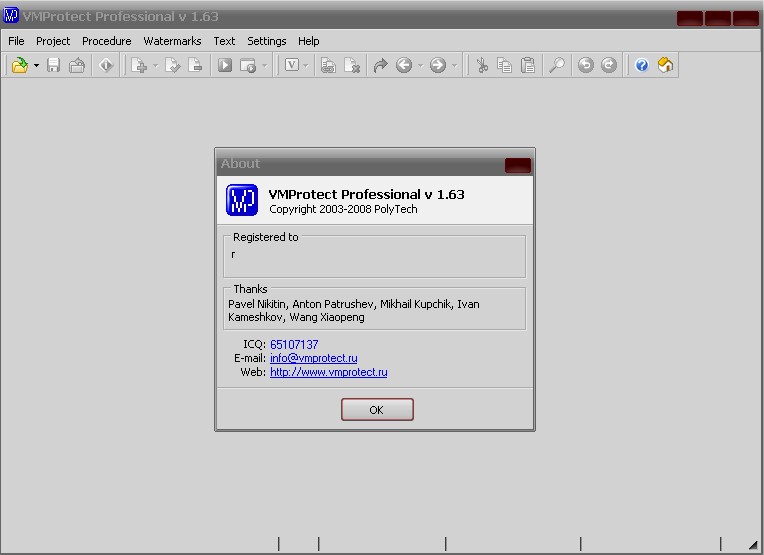Image resolution: width=764 pixels, height=555 pixels.
Task: Click the curved Go-to arrow icon
Action: click(x=380, y=65)
